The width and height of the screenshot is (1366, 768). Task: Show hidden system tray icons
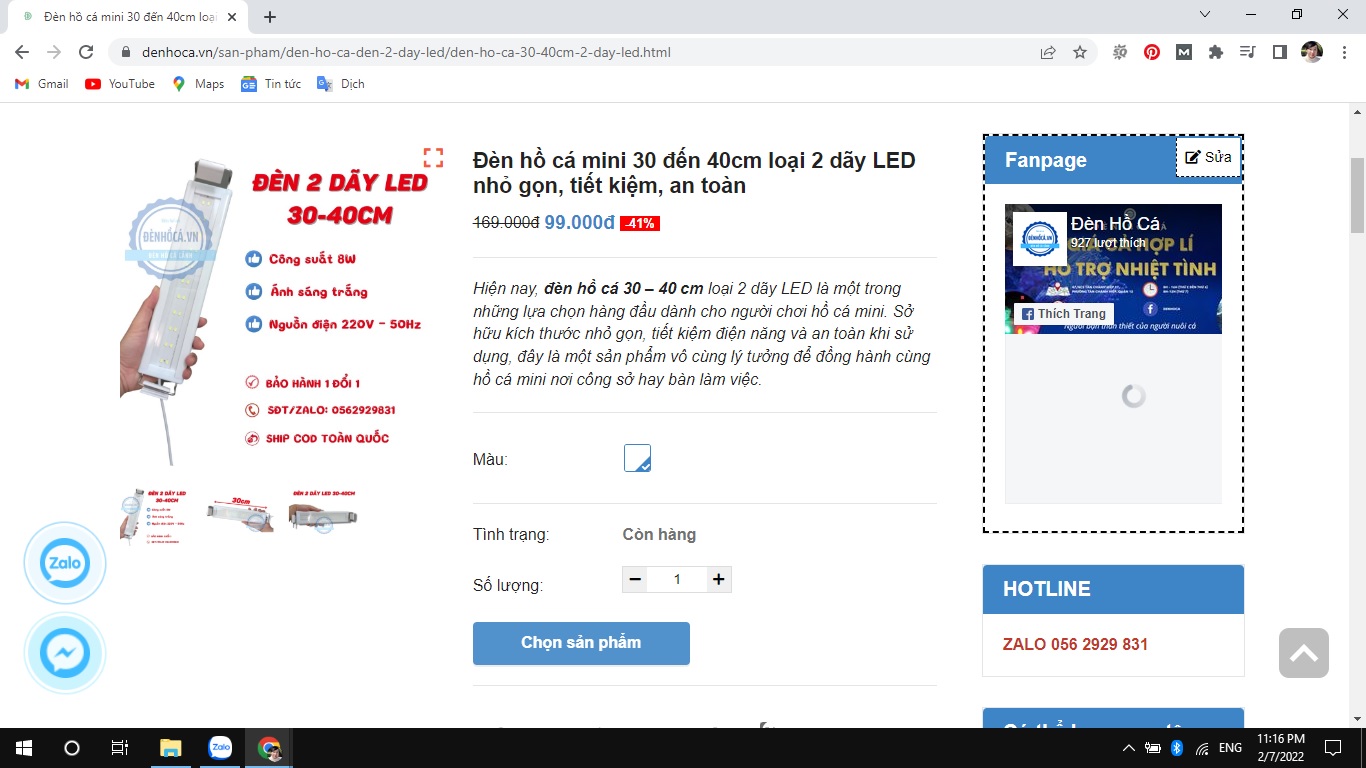point(1129,748)
